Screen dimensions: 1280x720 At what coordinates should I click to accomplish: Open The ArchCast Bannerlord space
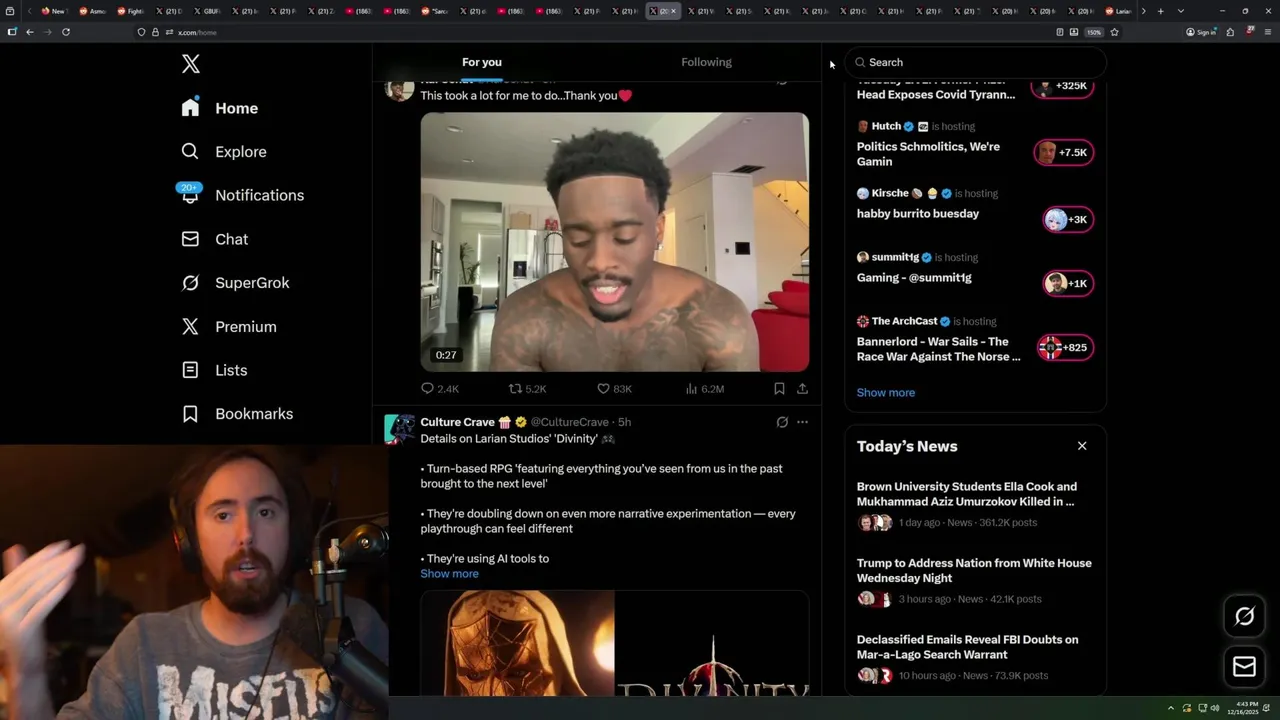click(x=938, y=349)
